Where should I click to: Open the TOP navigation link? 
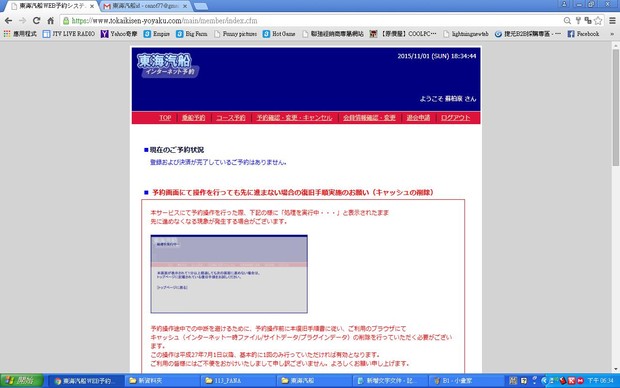(165, 118)
